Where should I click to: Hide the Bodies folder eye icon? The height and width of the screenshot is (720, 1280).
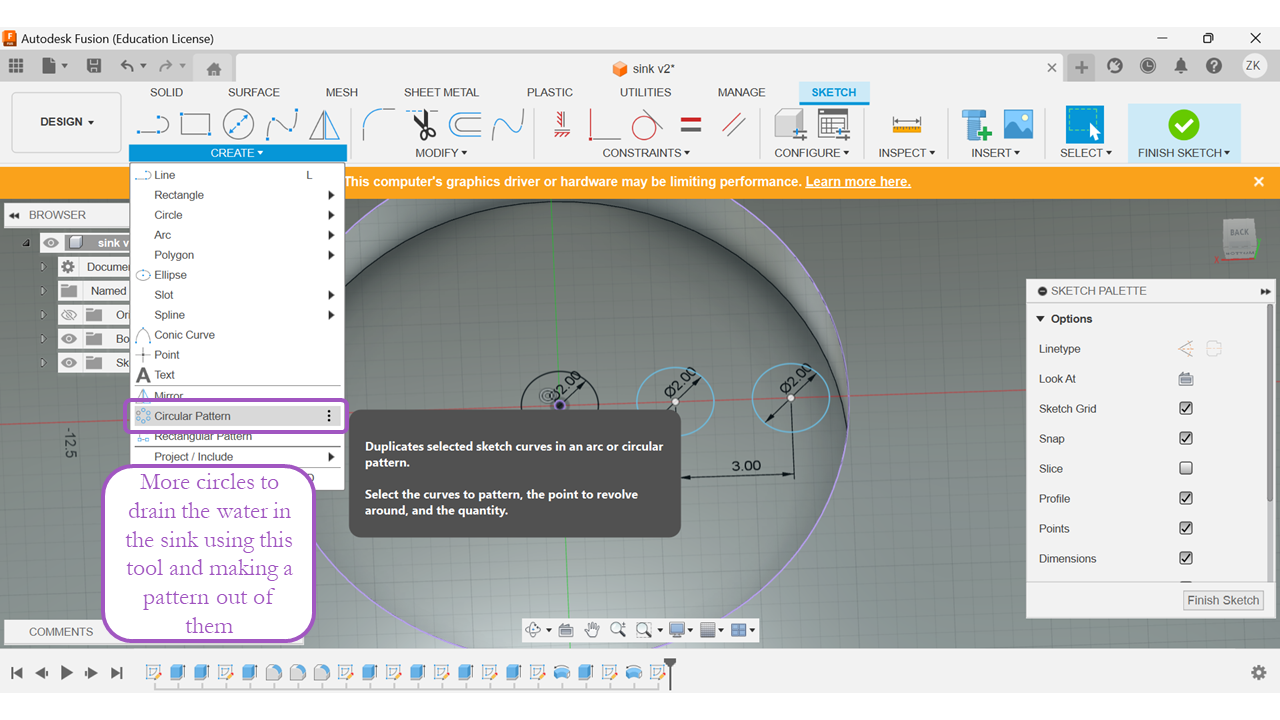point(68,339)
